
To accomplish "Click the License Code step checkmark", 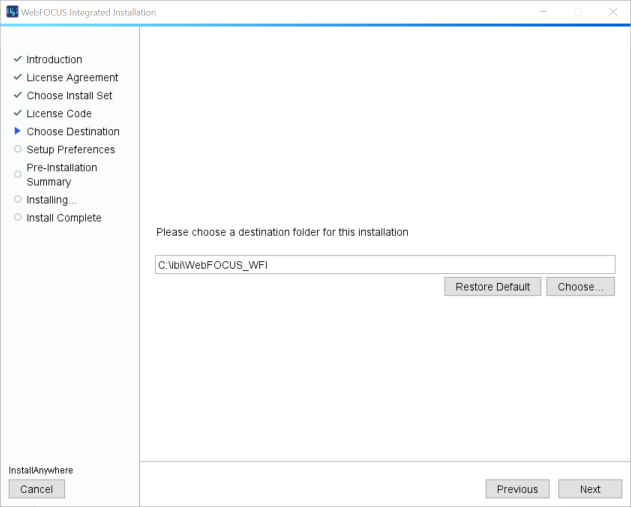I will [x=17, y=113].
